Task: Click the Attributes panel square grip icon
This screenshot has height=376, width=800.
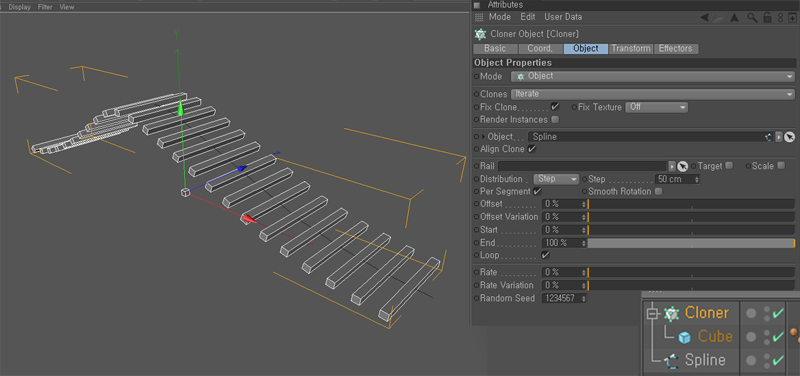Action: click(x=477, y=5)
